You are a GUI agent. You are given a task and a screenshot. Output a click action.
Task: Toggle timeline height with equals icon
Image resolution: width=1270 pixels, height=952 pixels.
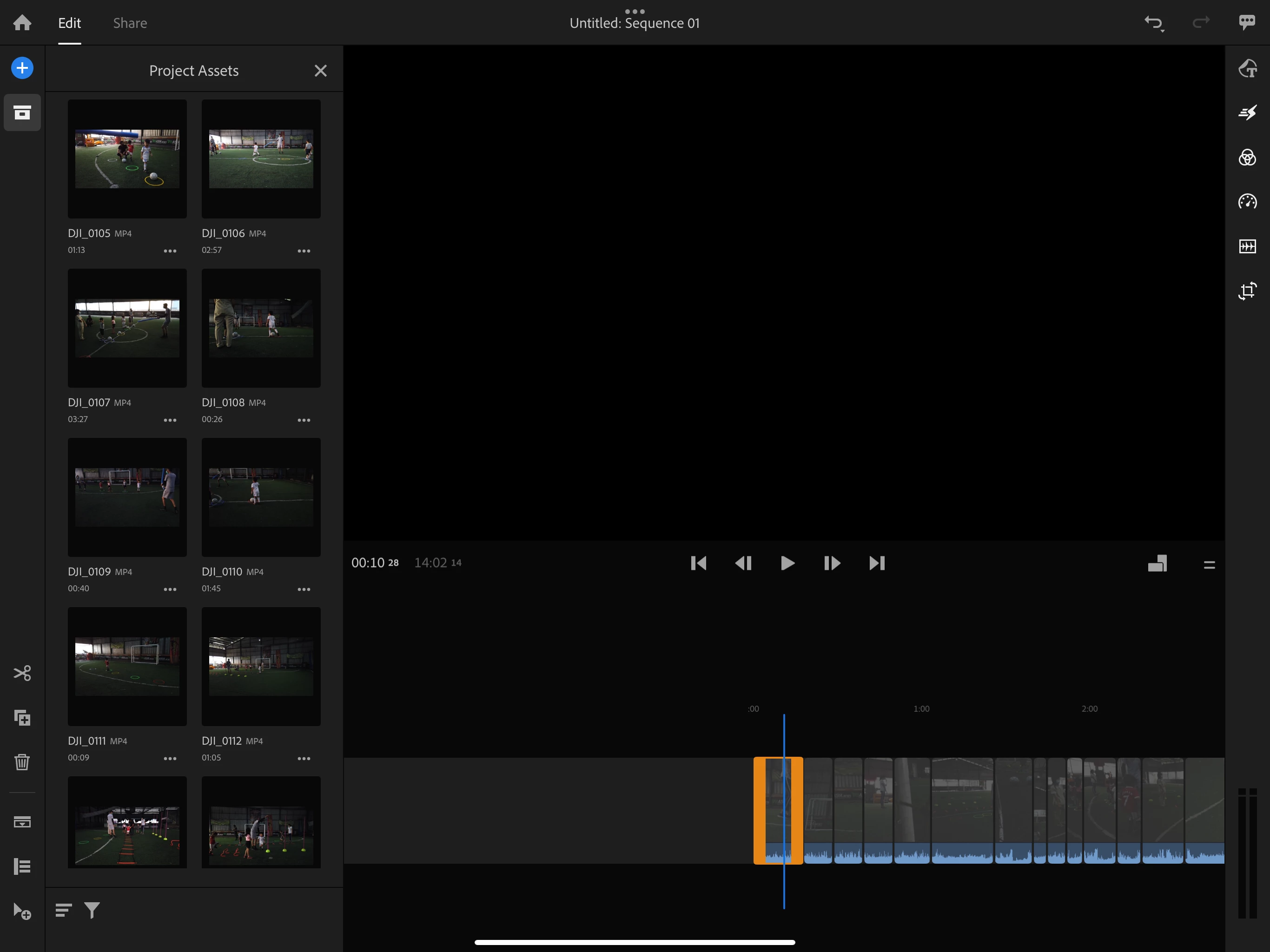click(1209, 565)
